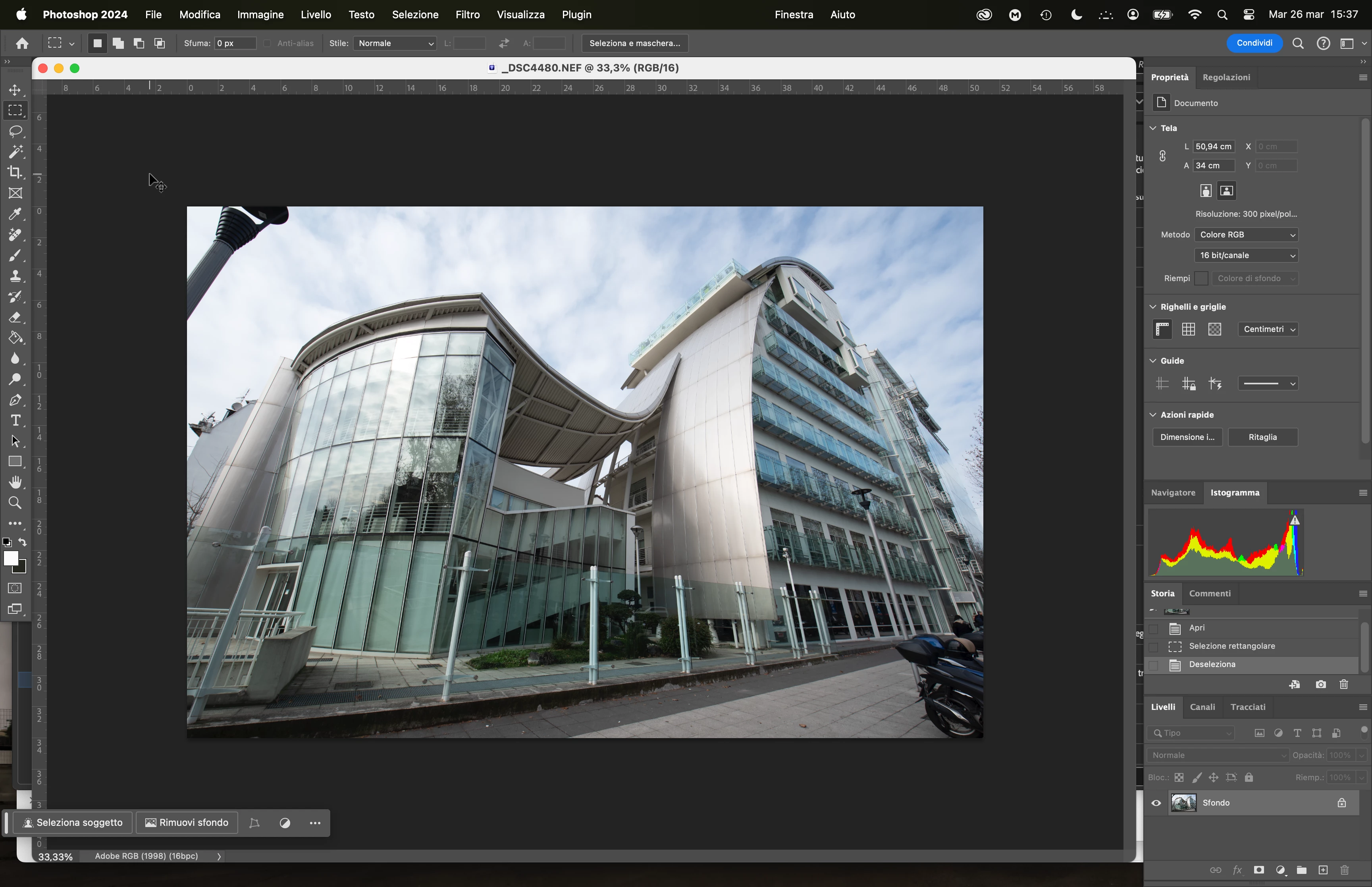Click the Ritaglia quick action button
Image resolution: width=1372 pixels, height=887 pixels.
1262,437
